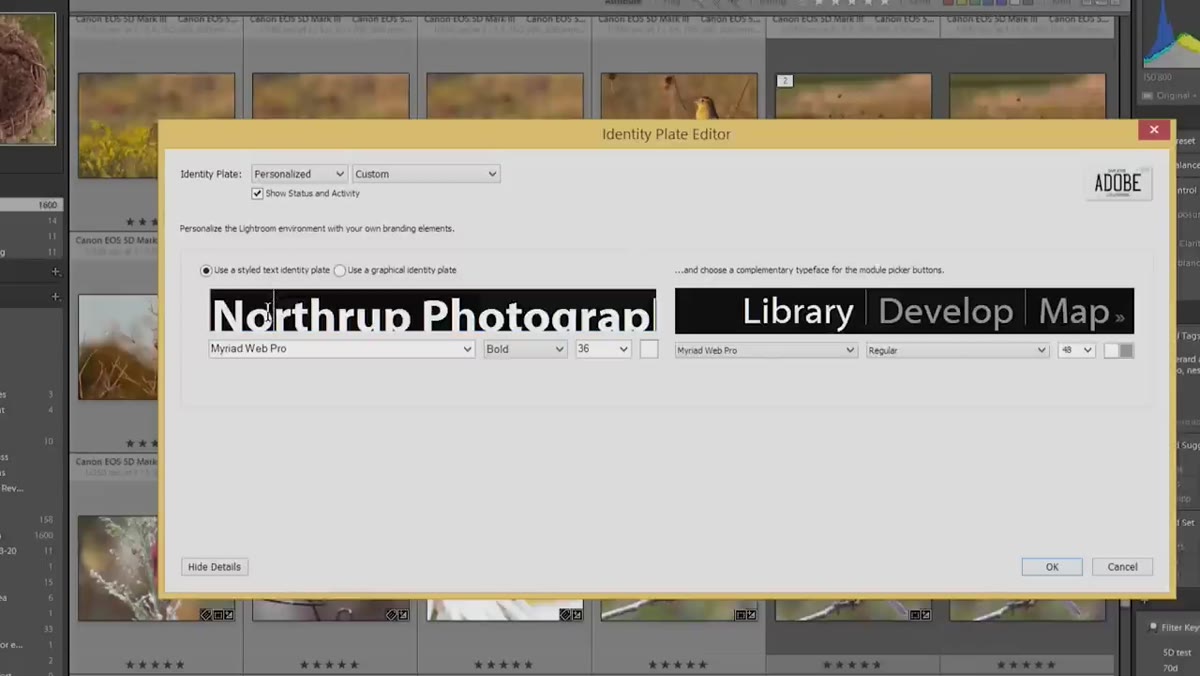1200x676 pixels.
Task: Select the highlighted '1600' row in left panel
Action: [x=30, y=205]
